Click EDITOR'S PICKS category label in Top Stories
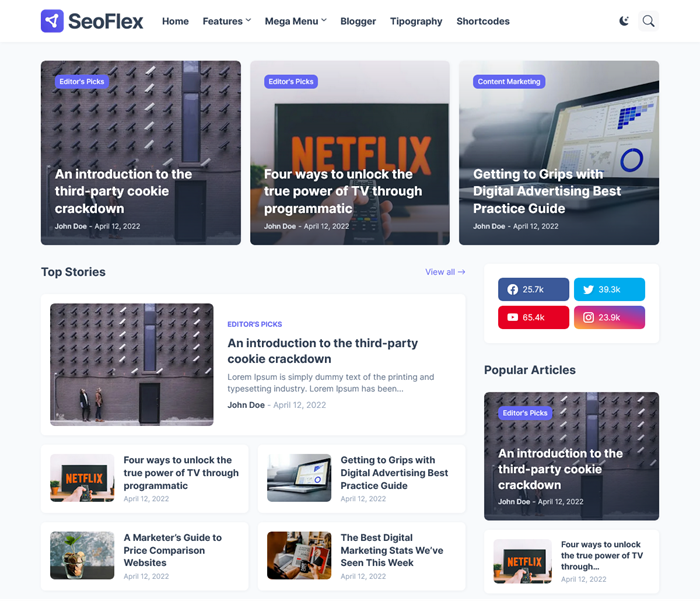 tap(254, 324)
